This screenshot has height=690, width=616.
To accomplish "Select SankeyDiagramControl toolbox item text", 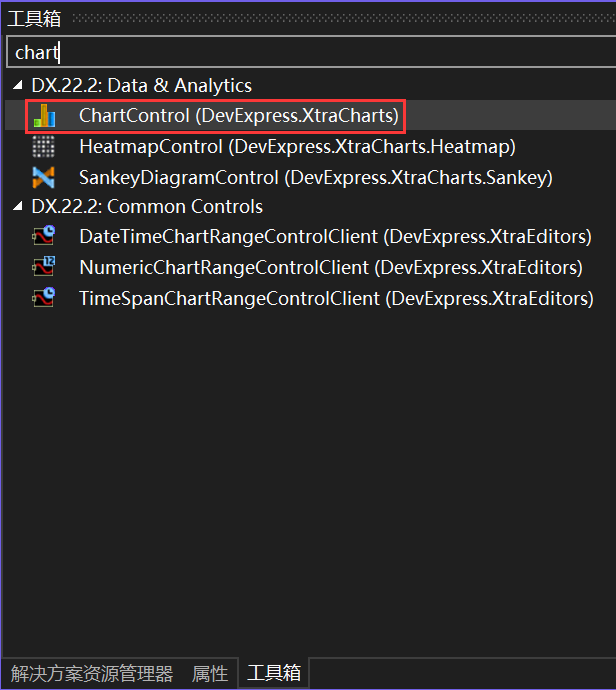I will (316, 177).
